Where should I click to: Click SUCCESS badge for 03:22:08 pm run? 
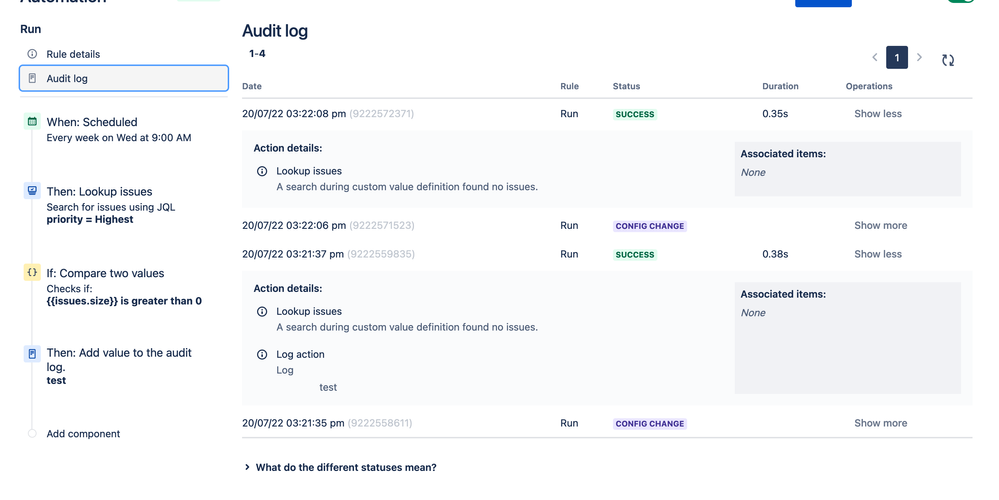click(x=635, y=115)
